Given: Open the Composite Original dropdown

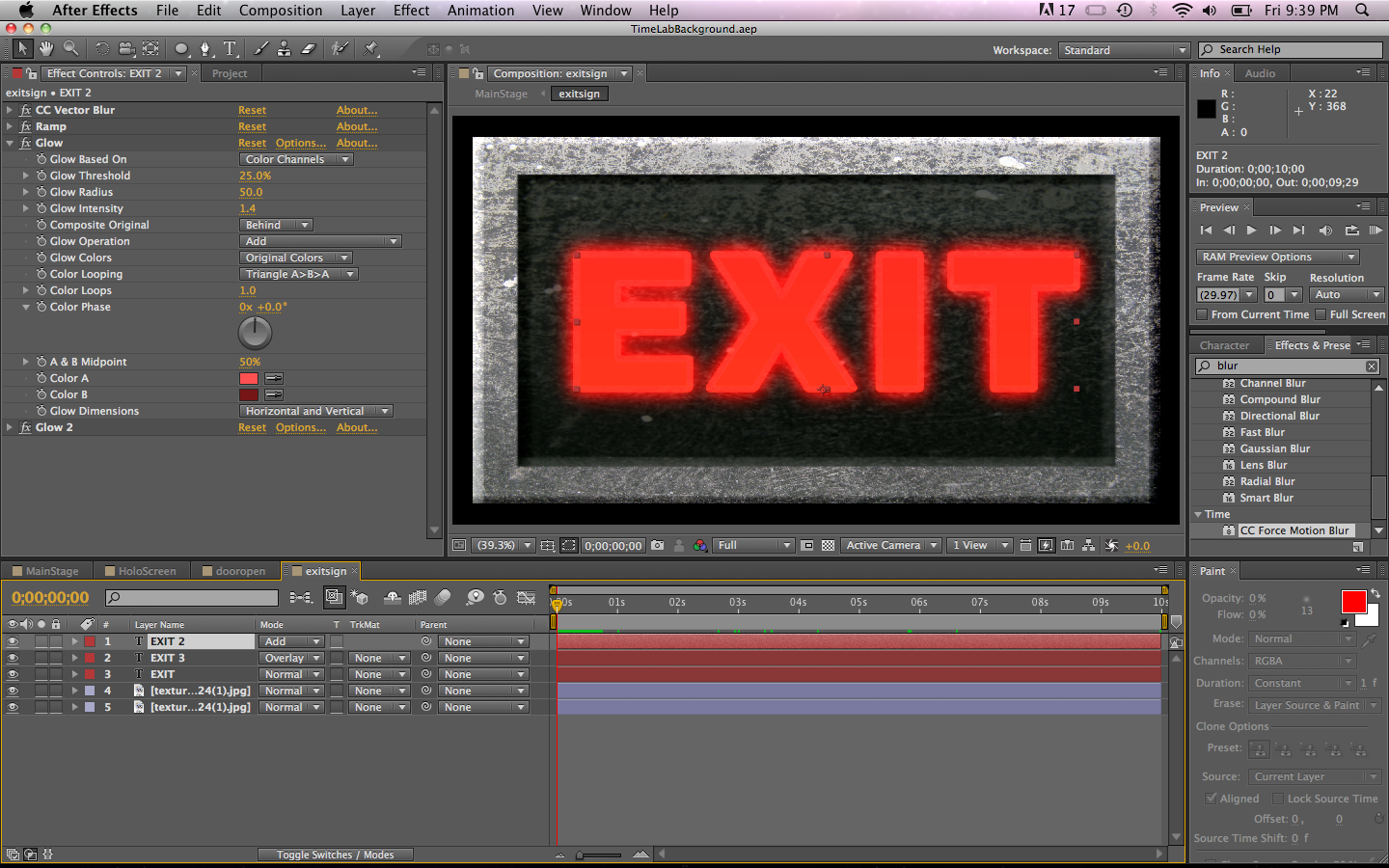Looking at the screenshot, I should (x=276, y=225).
